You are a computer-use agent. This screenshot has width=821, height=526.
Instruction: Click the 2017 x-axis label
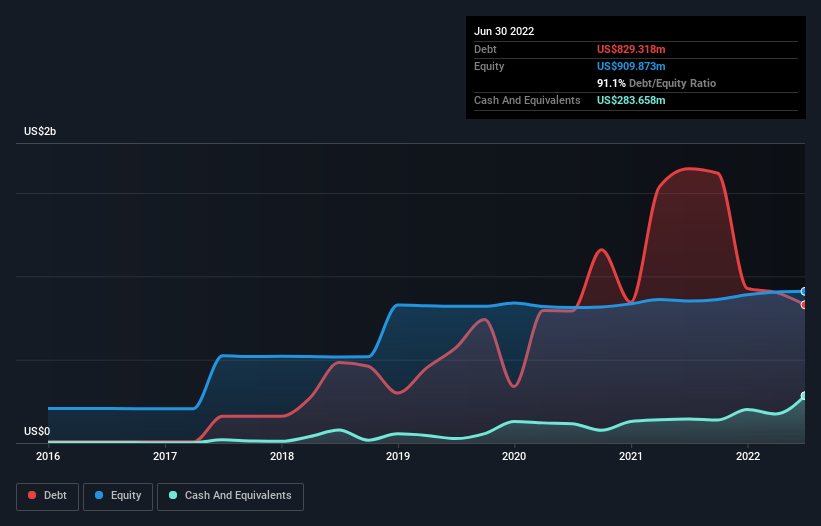[x=165, y=456]
